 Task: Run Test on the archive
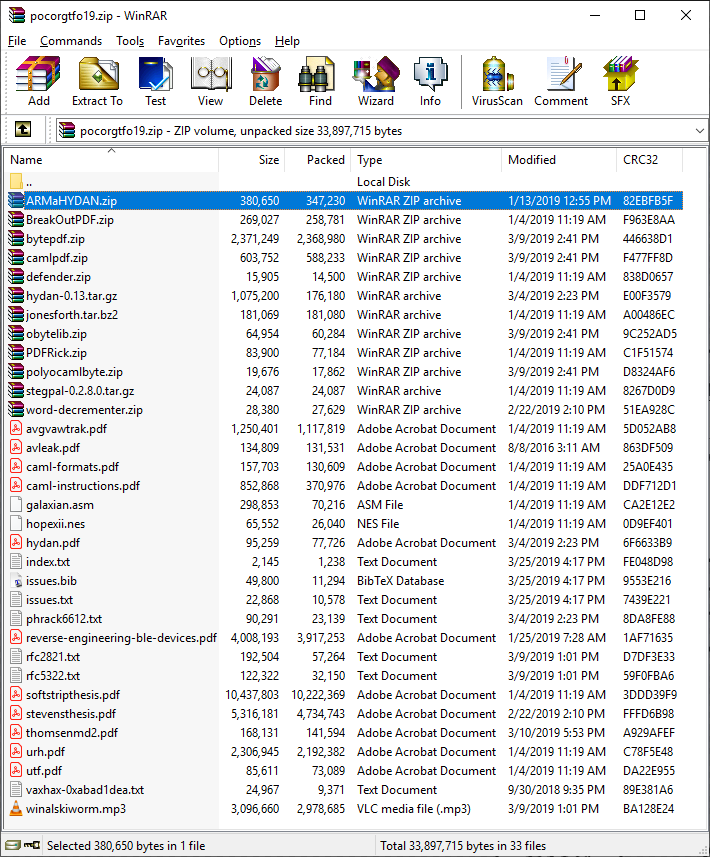155,81
